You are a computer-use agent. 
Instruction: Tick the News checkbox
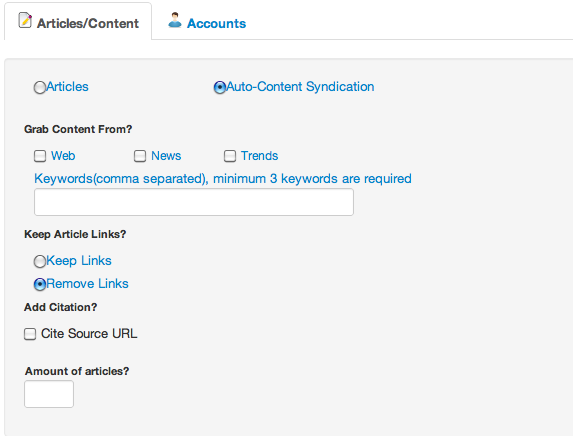[x=140, y=156]
